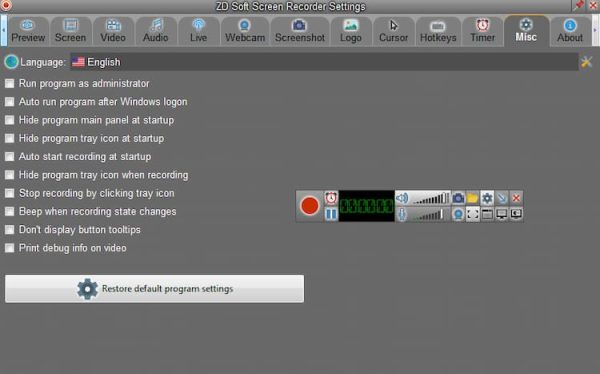
Task: Go to the Audio tab
Action: click(156, 31)
